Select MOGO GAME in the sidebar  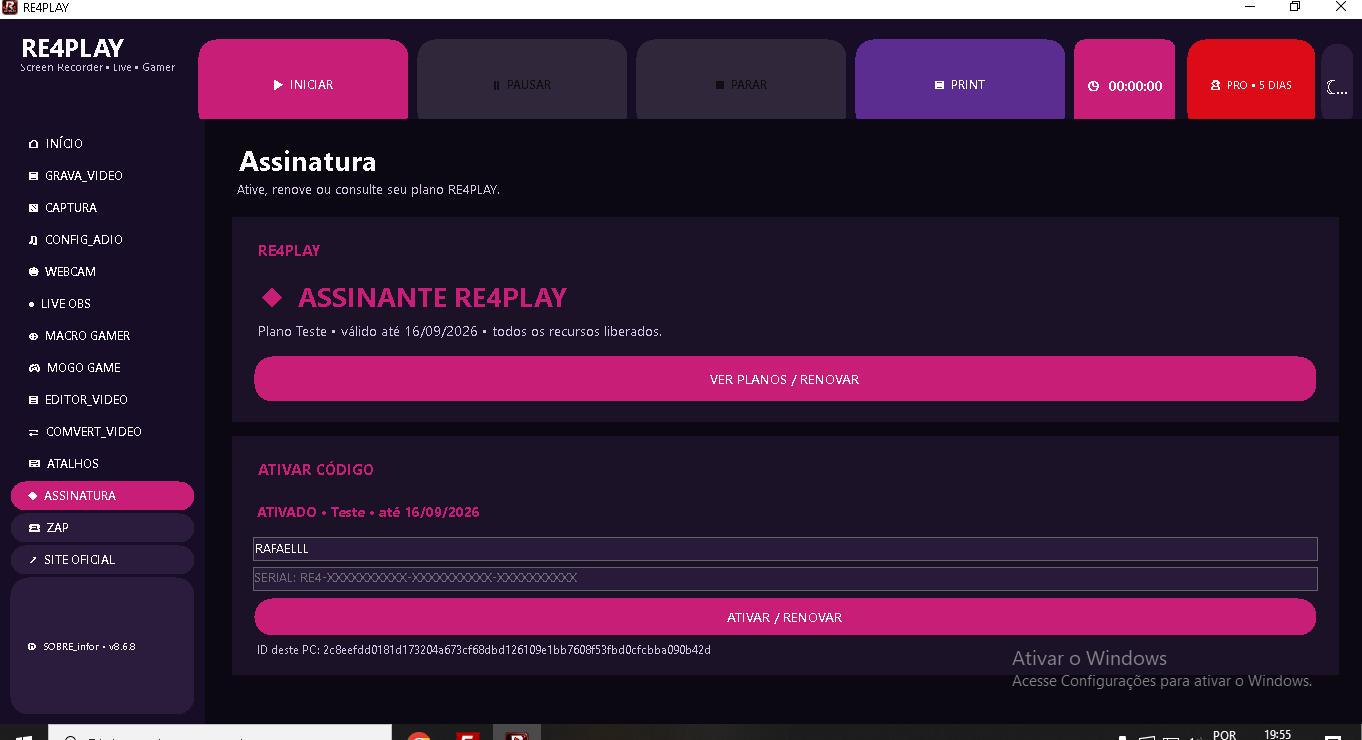tap(102, 368)
